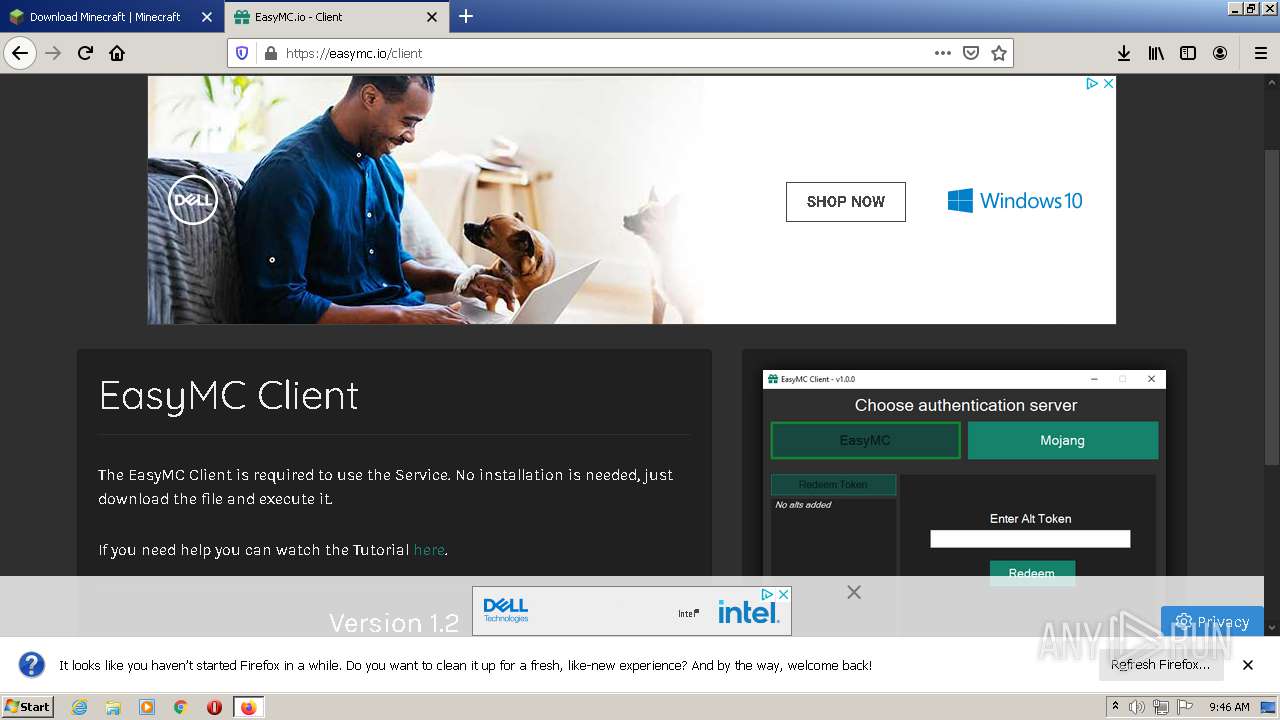The image size is (1280, 720).
Task: Launch Google Chrome from taskbar
Action: tap(181, 707)
